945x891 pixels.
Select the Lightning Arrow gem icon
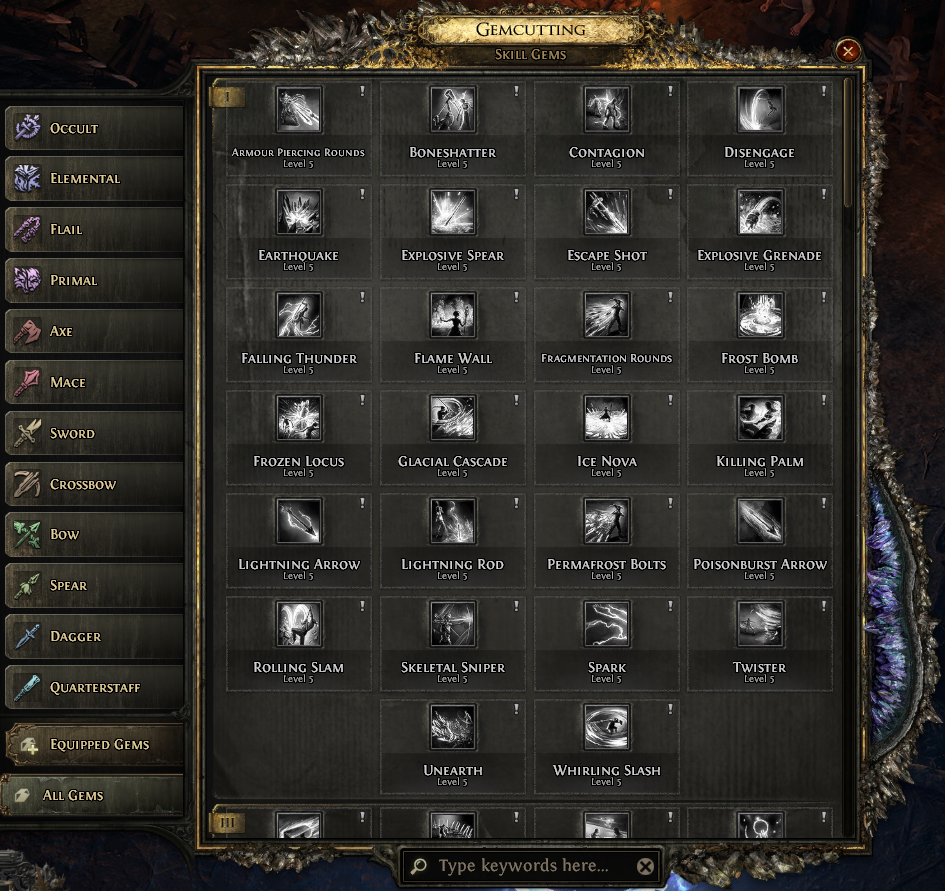(299, 521)
